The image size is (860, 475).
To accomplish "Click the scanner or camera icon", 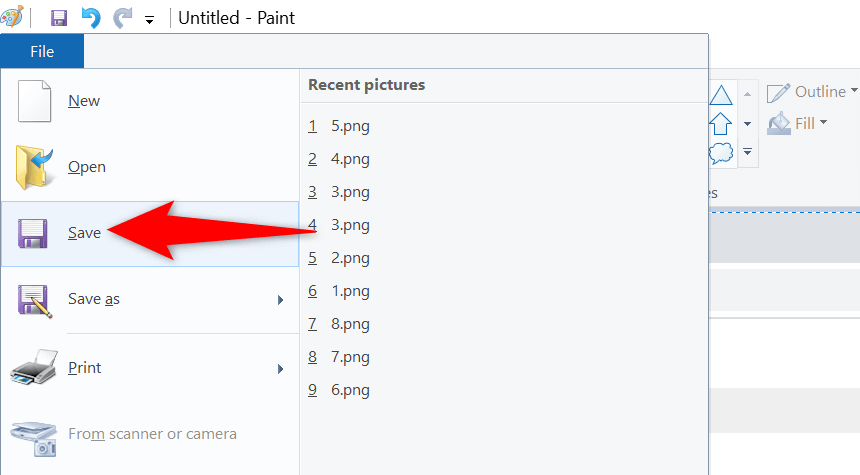I will [x=35, y=435].
